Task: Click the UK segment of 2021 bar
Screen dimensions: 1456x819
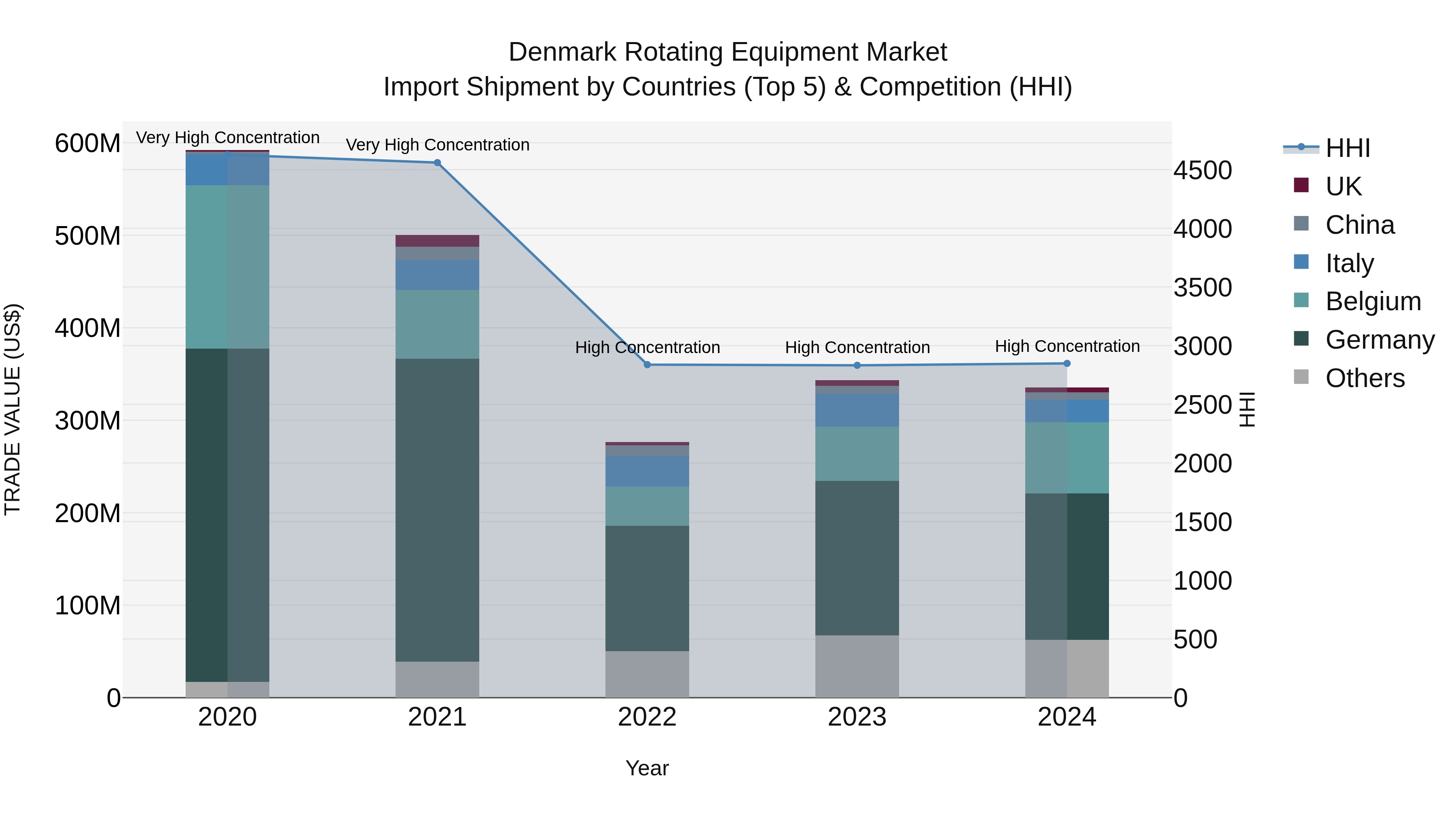Action: coord(437,241)
